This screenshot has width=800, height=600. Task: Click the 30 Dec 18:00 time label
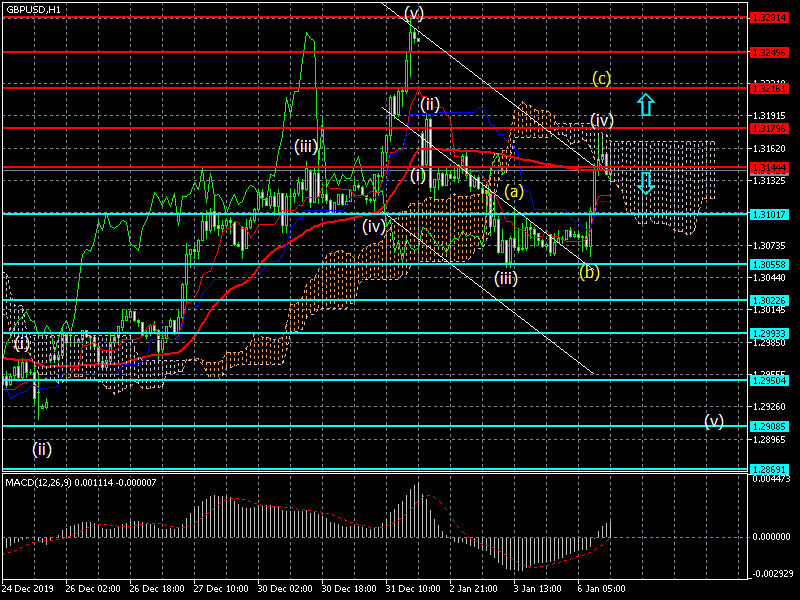[x=349, y=588]
